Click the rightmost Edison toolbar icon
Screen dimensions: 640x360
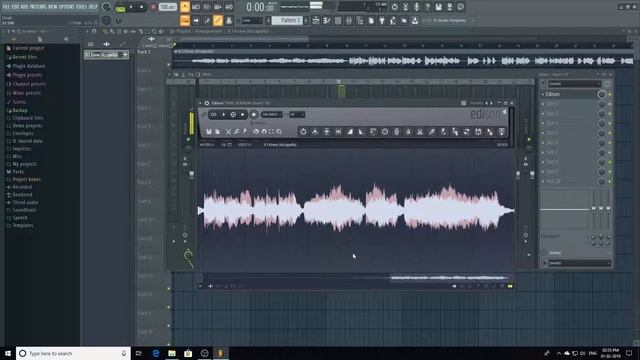pos(502,132)
